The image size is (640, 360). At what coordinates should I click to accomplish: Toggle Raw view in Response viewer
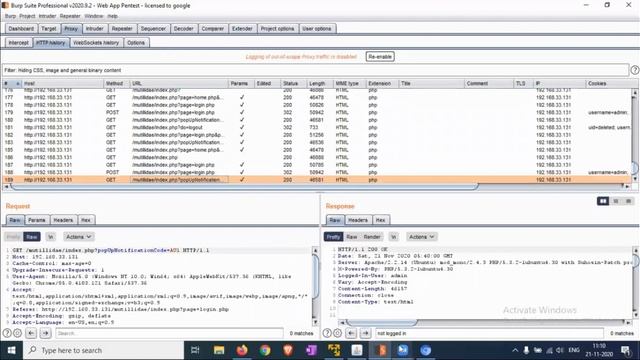tap(351, 237)
